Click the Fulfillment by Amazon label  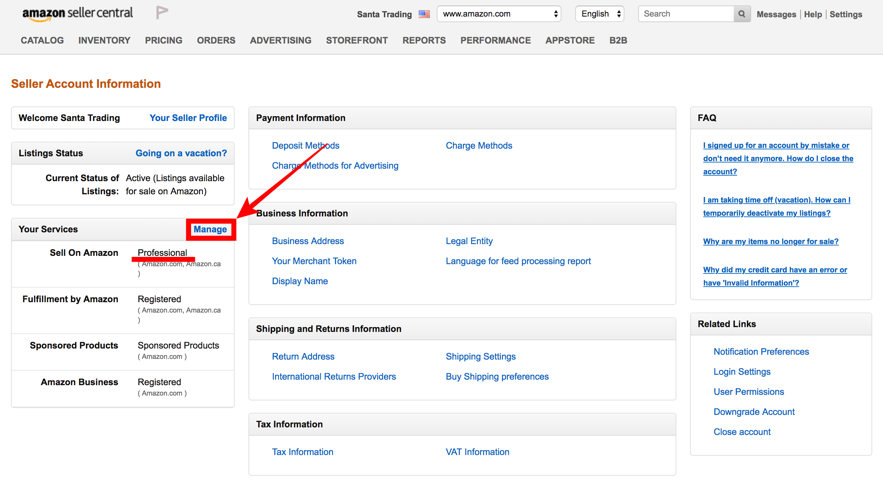click(x=70, y=299)
